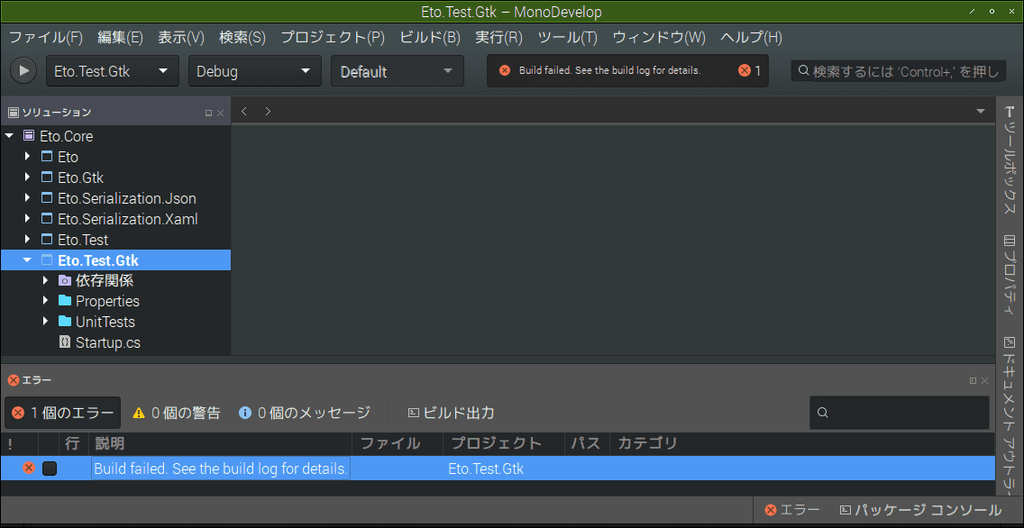Click the Eto.Test project icon
Screen dimensions: 1024x528
tap(46, 239)
